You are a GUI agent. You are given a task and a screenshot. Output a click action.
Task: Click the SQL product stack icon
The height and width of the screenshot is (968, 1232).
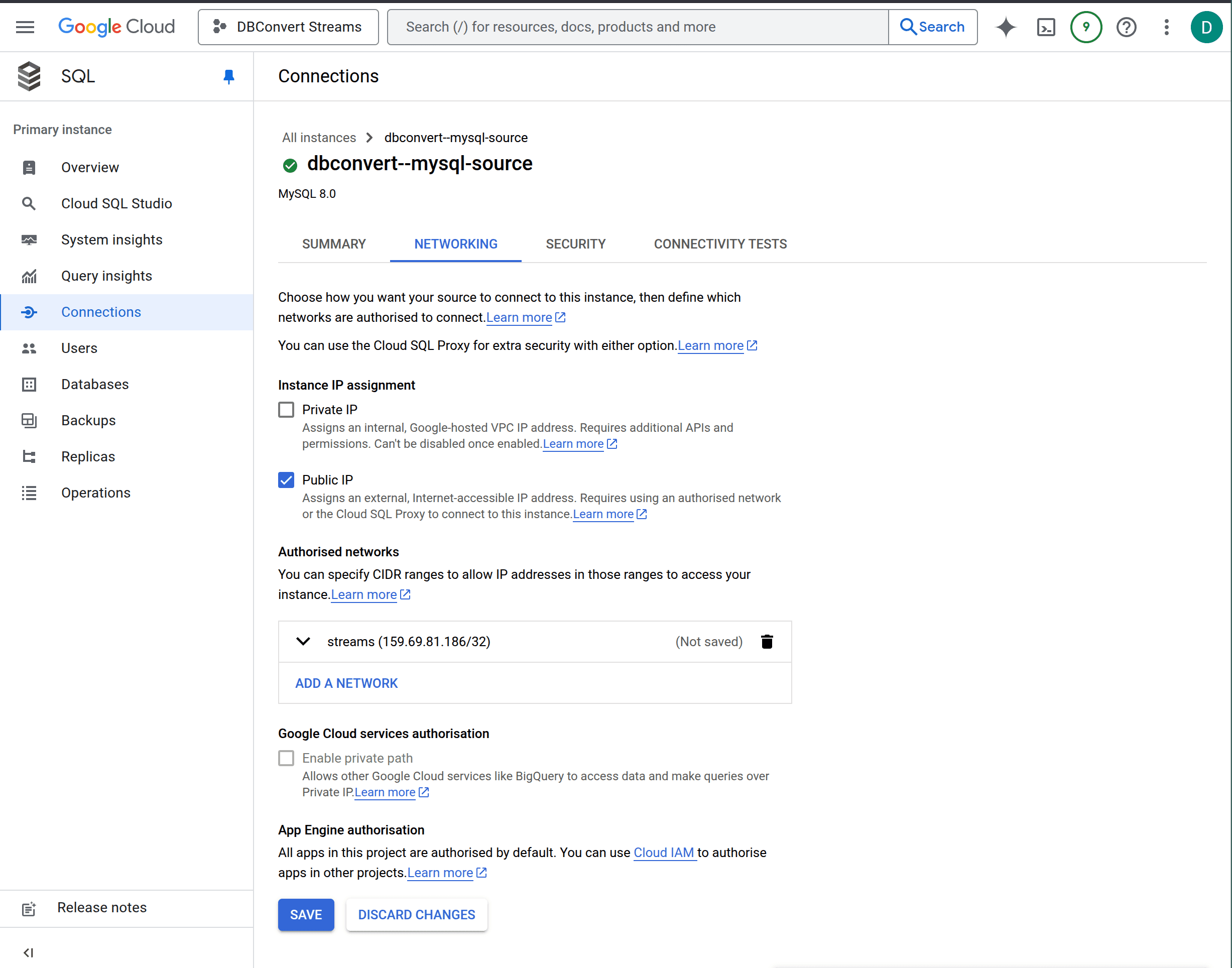click(x=29, y=76)
